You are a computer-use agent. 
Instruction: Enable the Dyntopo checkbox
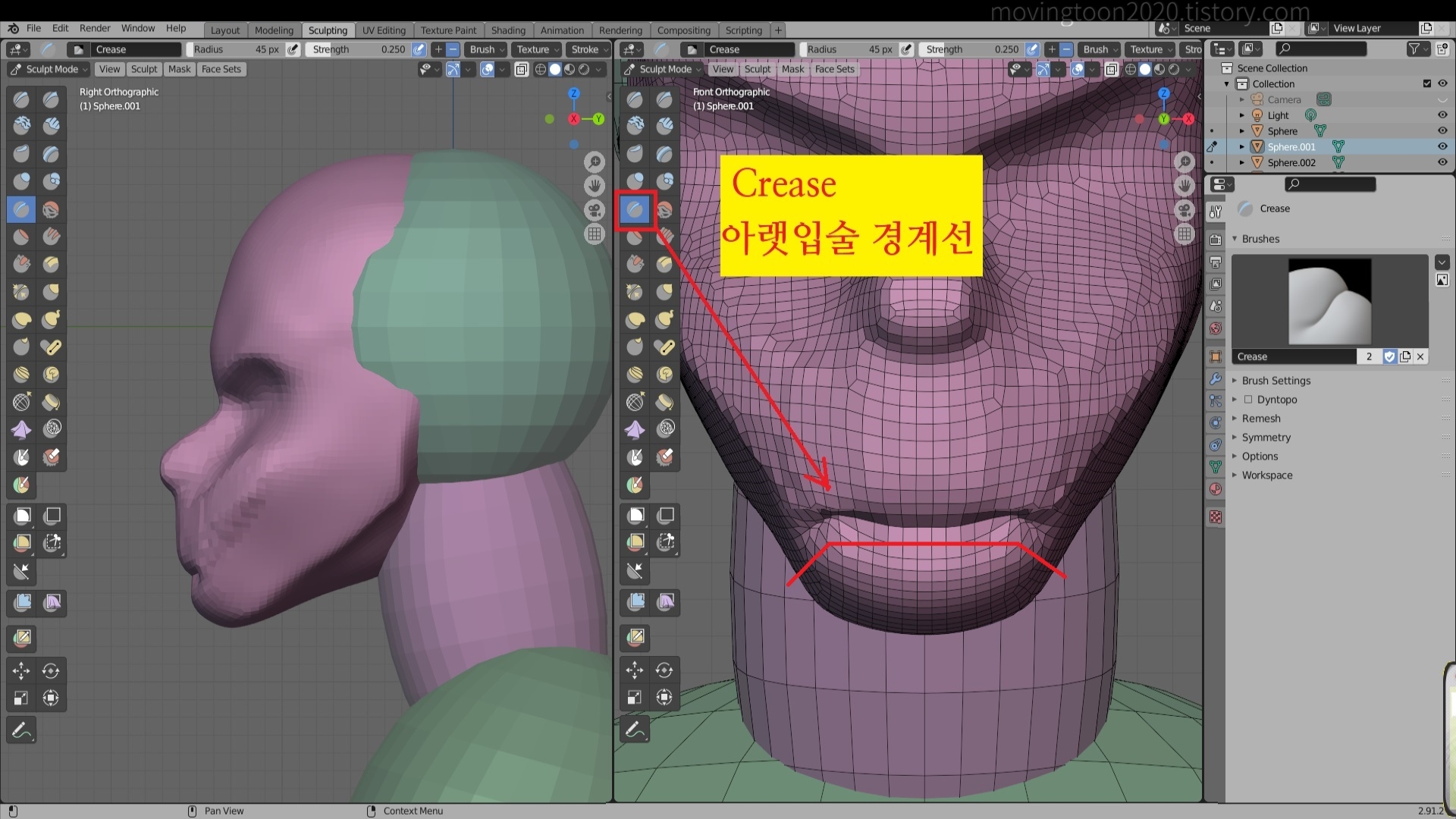click(x=1248, y=400)
